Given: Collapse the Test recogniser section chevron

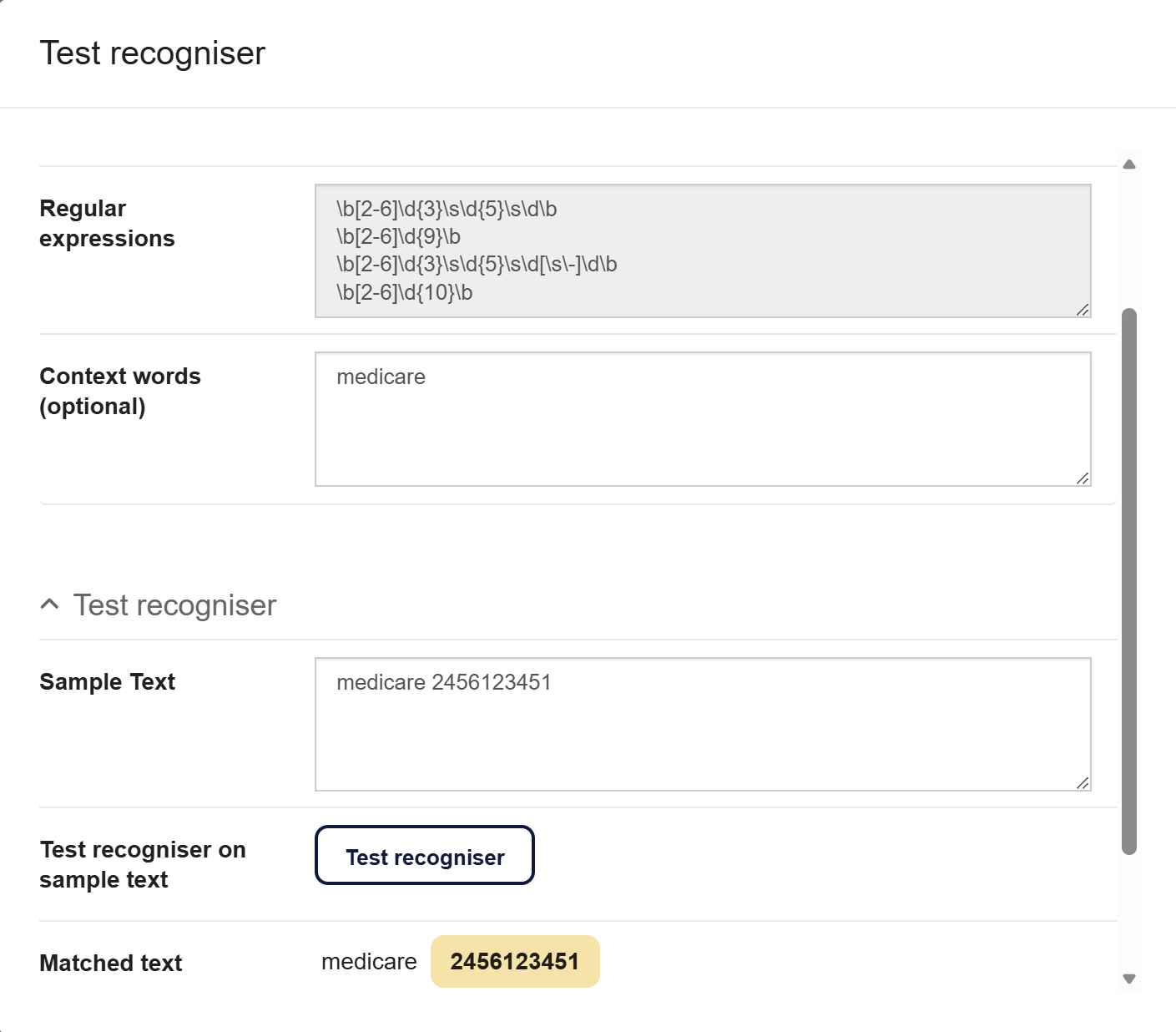Looking at the screenshot, I should coord(50,605).
